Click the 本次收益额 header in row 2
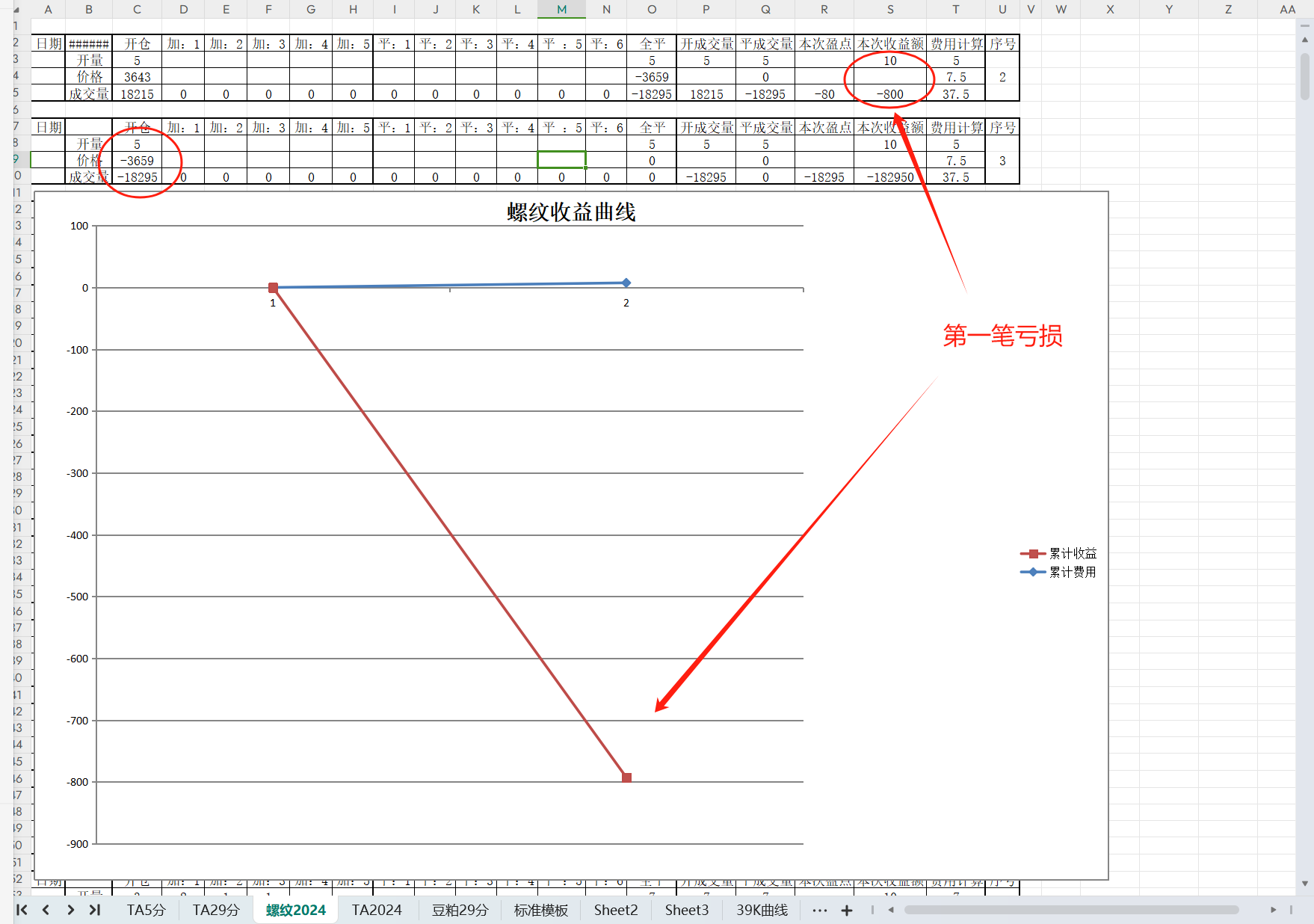Image resolution: width=1314 pixels, height=924 pixels. pyautogui.click(x=890, y=44)
